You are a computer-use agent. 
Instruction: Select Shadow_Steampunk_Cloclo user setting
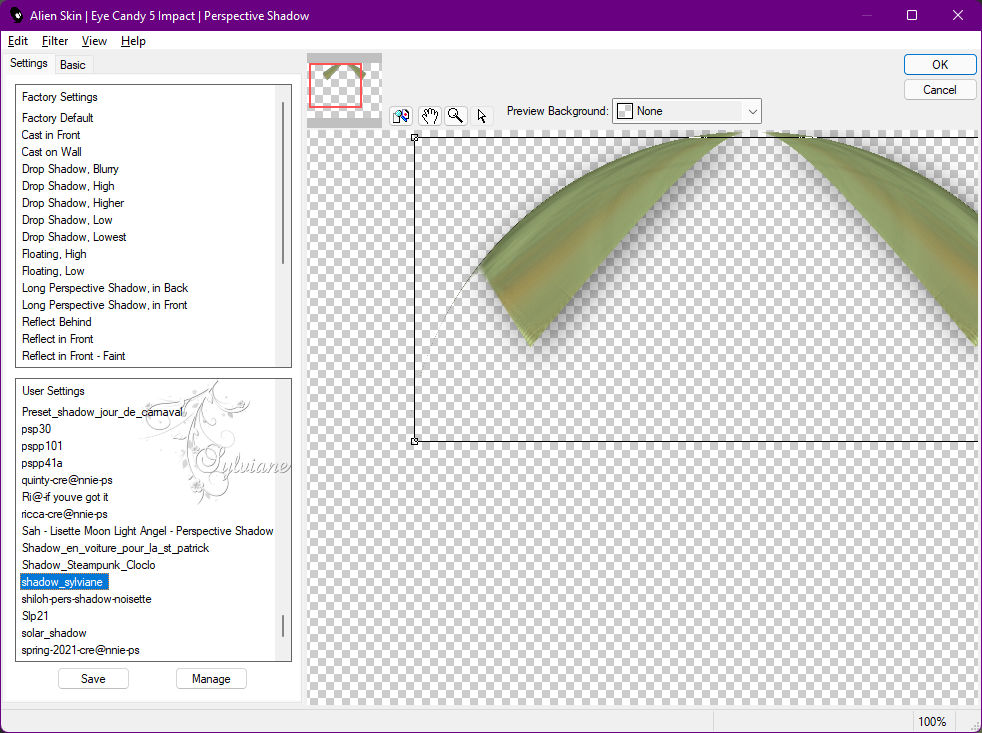pyautogui.click(x=88, y=564)
